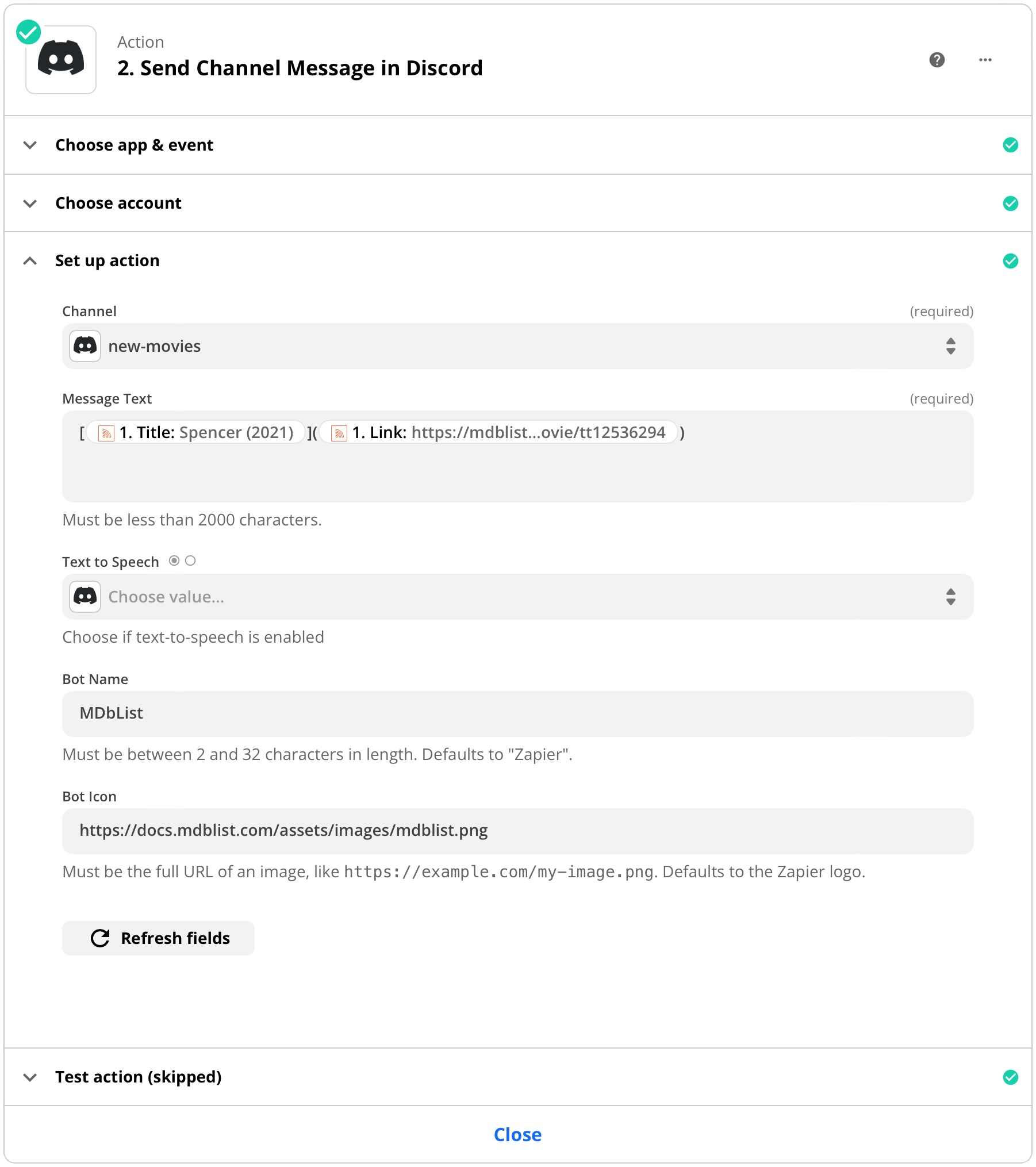Click the Discord icon in Channel field

tap(85, 346)
